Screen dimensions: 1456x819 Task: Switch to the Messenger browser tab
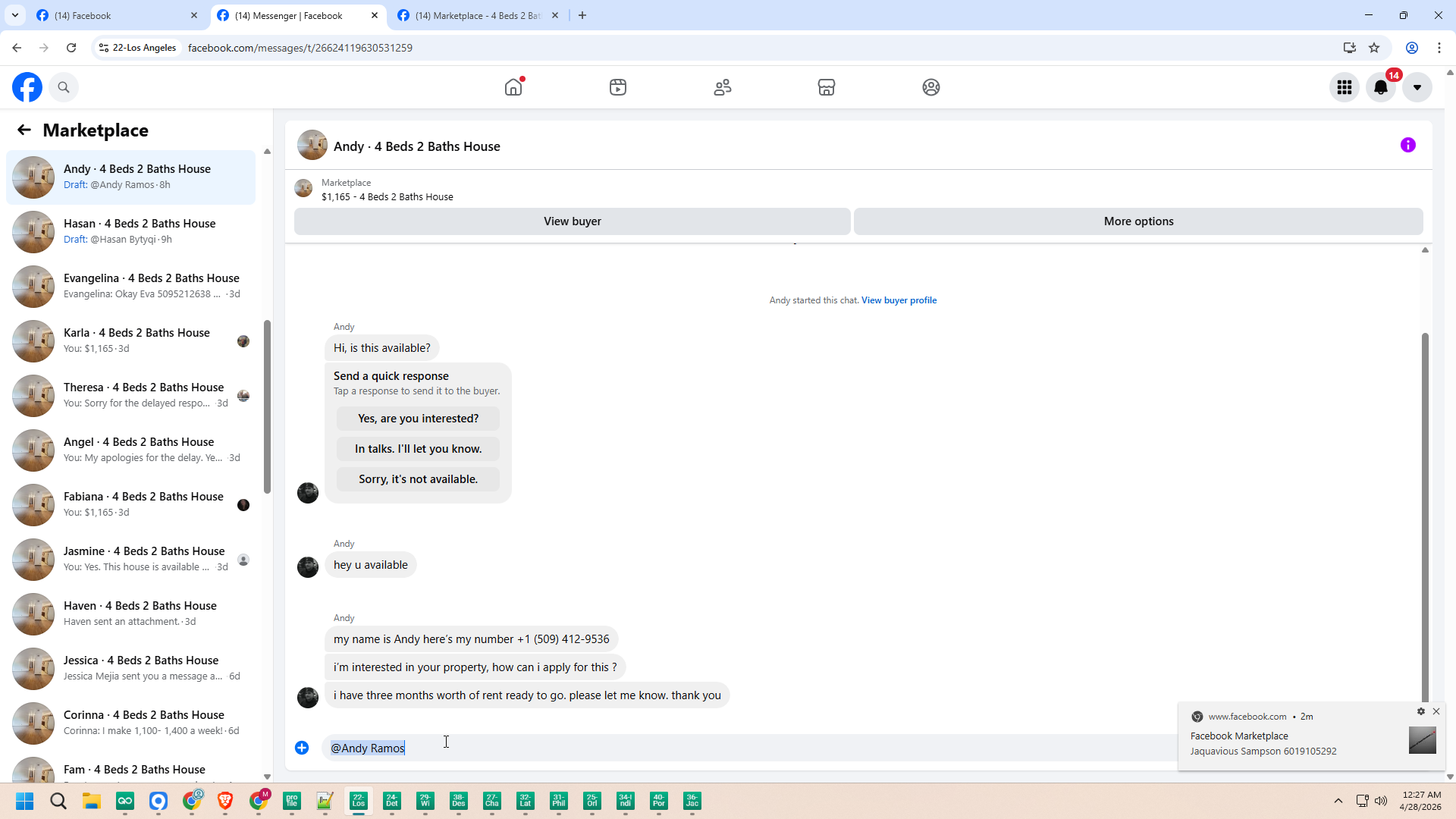click(298, 15)
